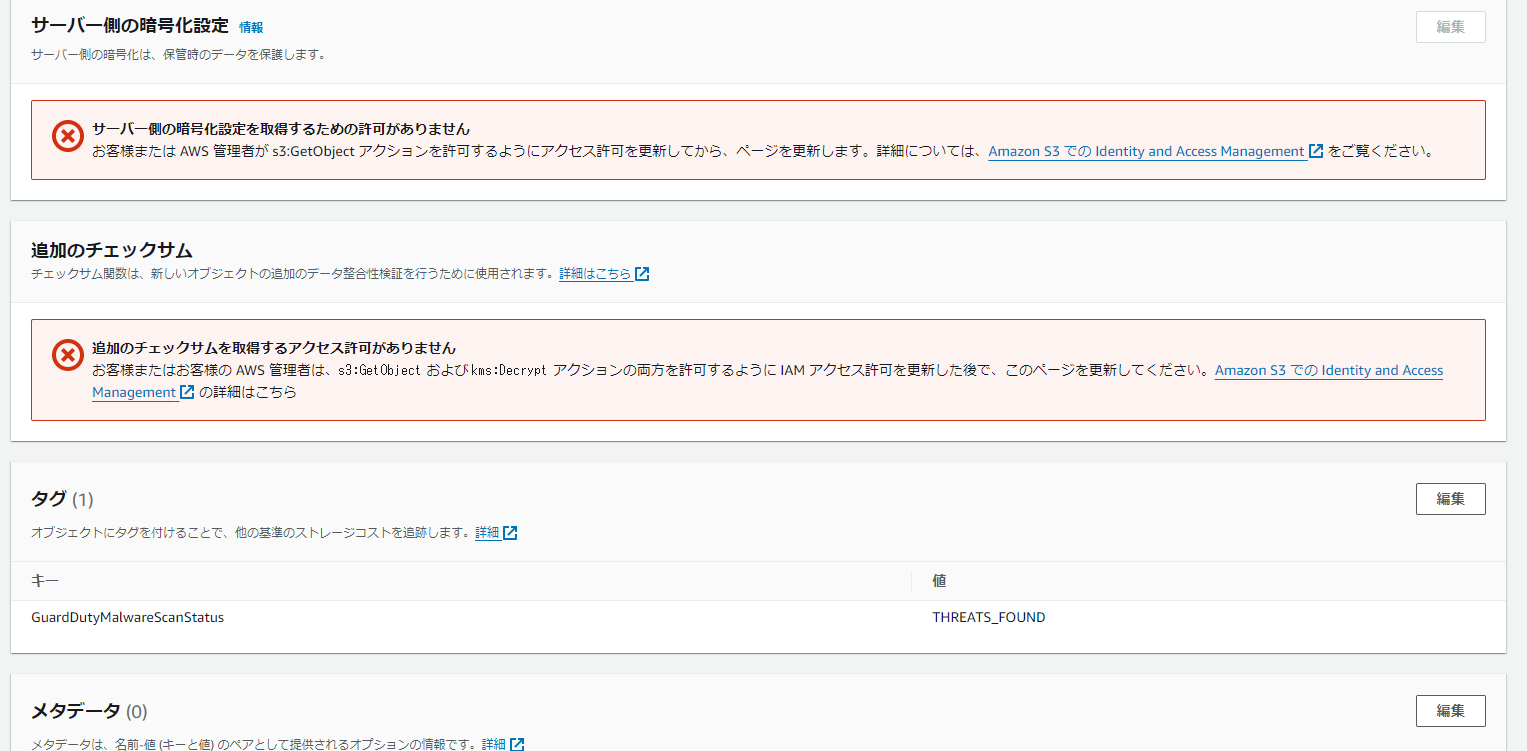Open 詳細はこちら link under 追加のチェックサム
Image resolution: width=1527 pixels, height=751 pixels.
(595, 273)
